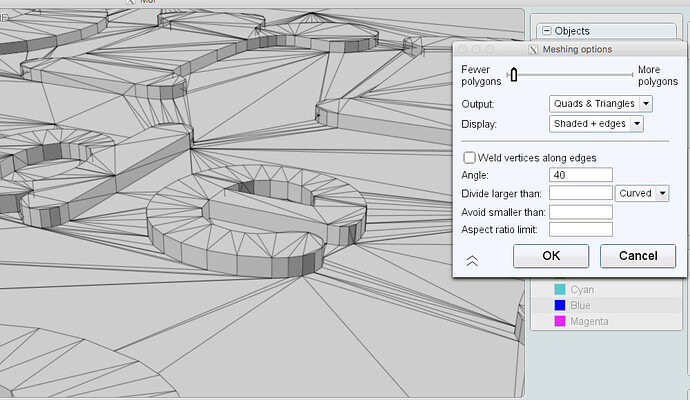Click the Divide larger than input field

(x=580, y=193)
